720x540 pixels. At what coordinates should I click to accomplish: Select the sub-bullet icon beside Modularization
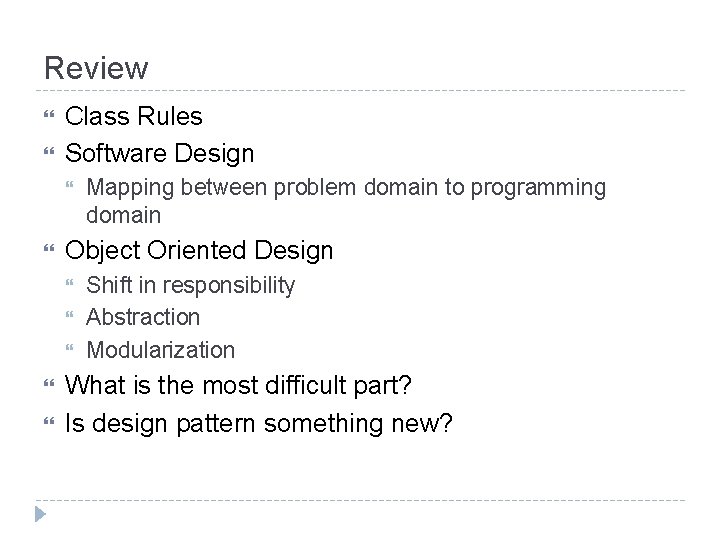70,351
